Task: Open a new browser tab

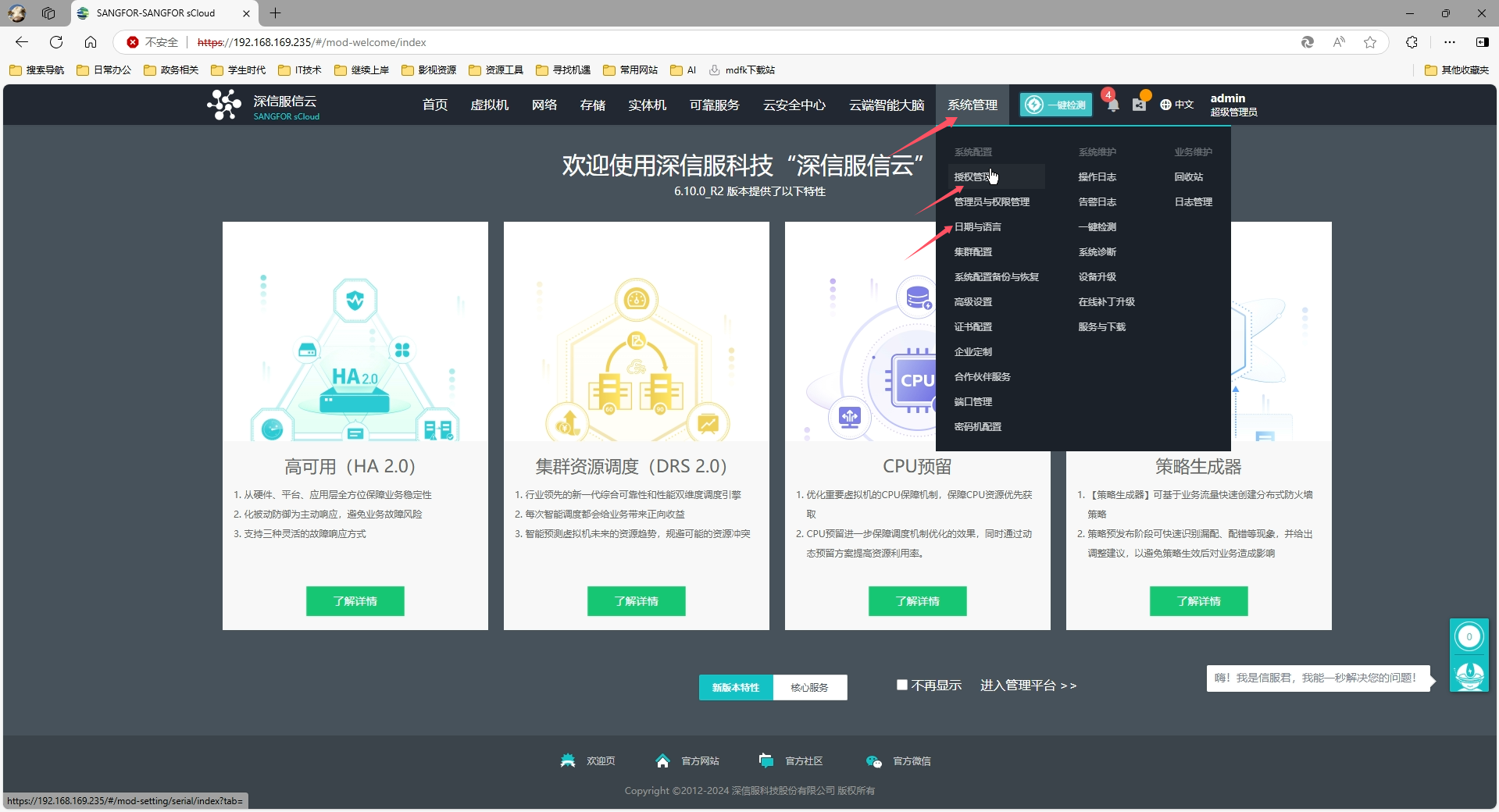Action: coord(276,12)
